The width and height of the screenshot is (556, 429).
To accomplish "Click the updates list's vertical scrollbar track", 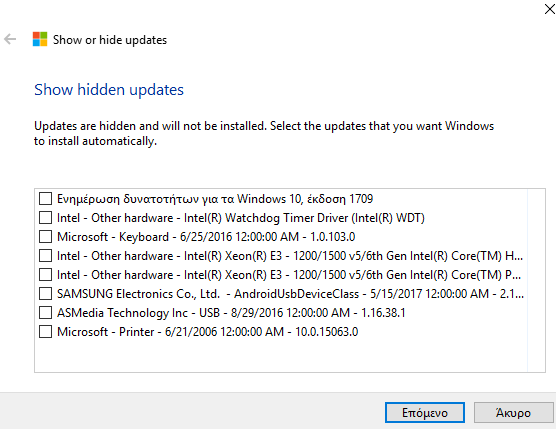I will click(x=536, y=280).
